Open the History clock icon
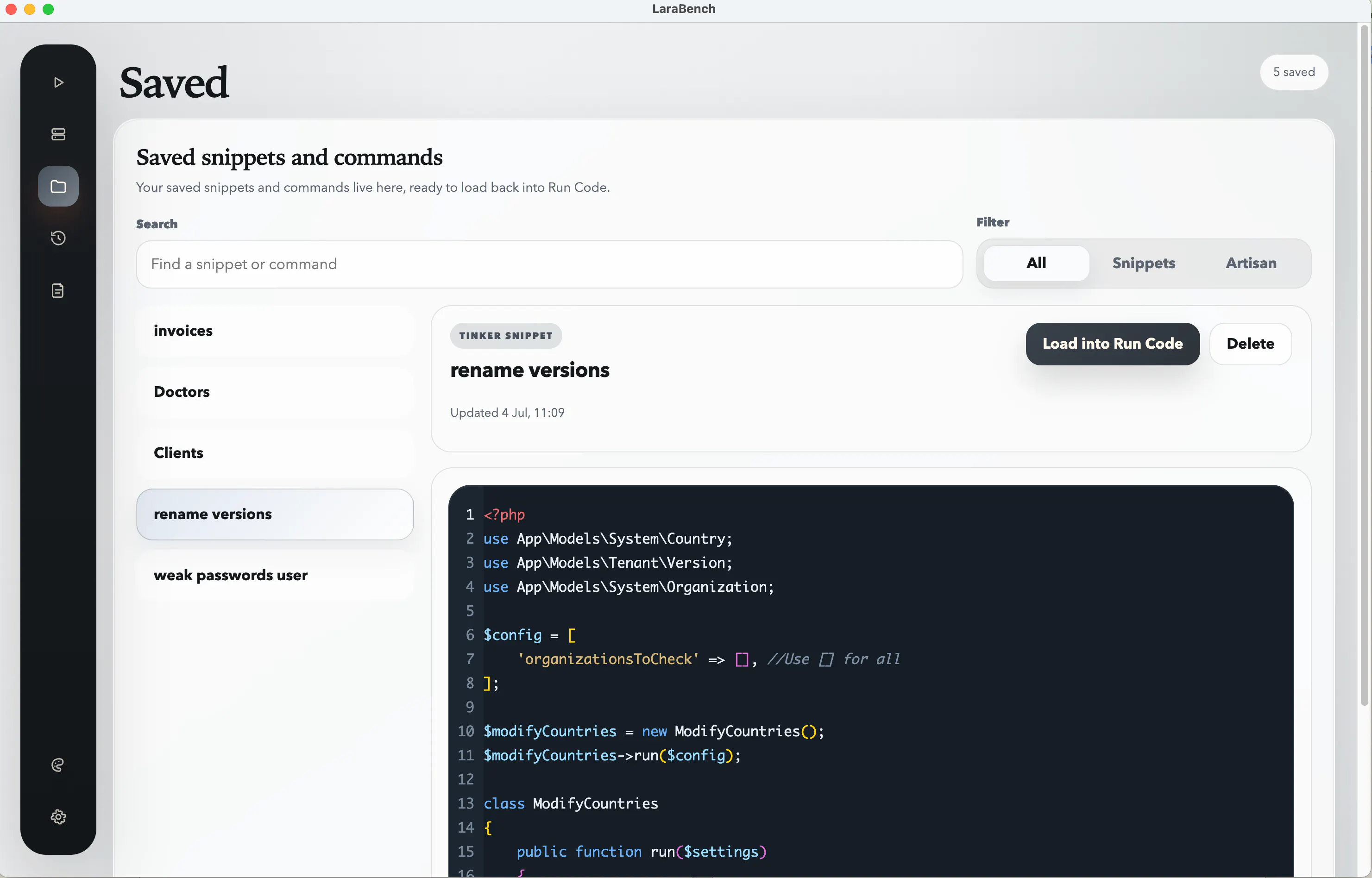 (x=58, y=238)
